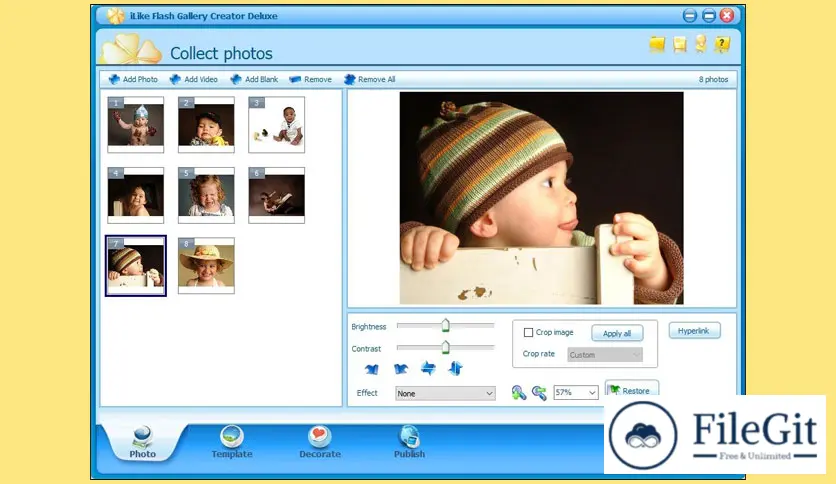This screenshot has height=484, width=836.
Task: Zoom out with magnifier minus icon
Action: click(x=539, y=393)
